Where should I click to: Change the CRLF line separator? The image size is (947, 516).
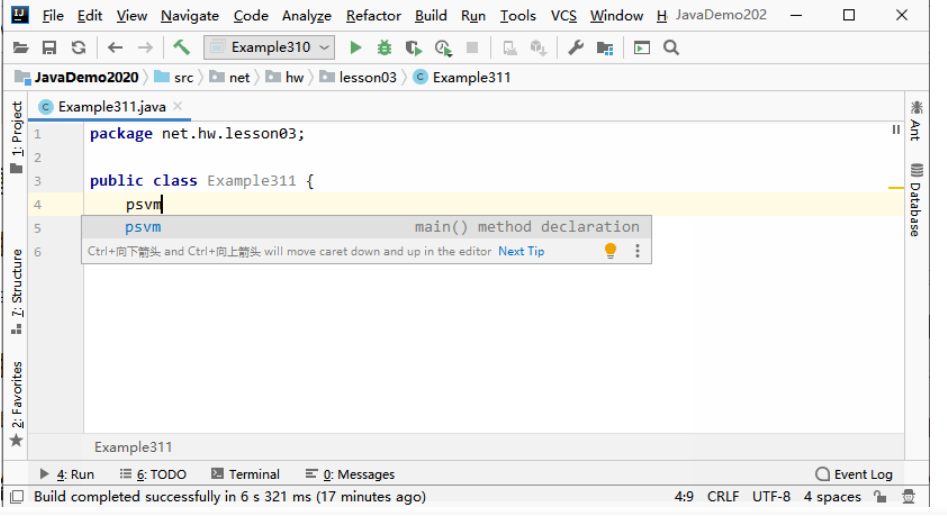[x=723, y=497]
